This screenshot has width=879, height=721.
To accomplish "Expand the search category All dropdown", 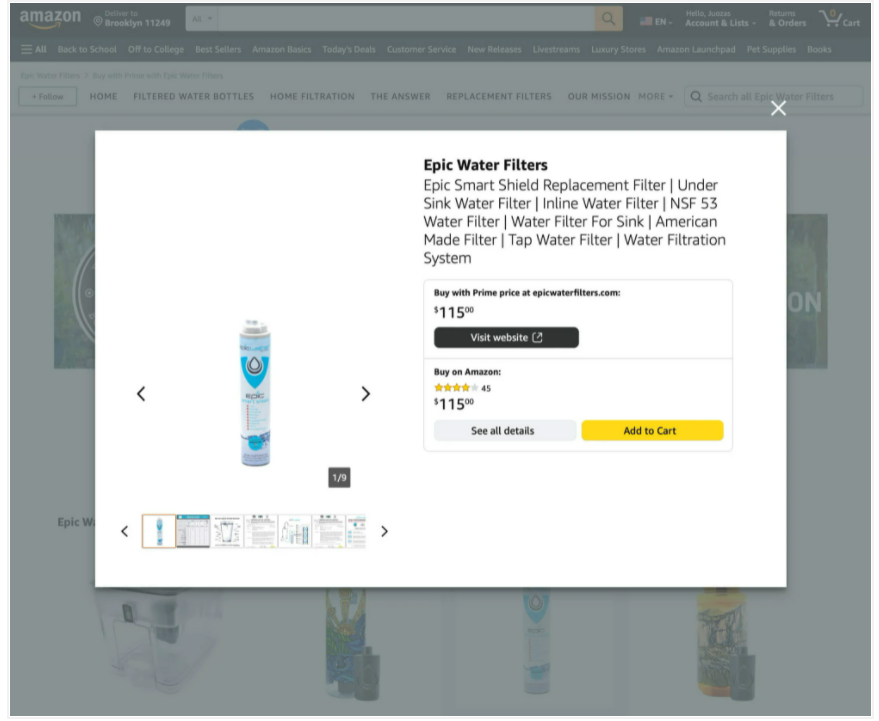I will [x=202, y=19].
